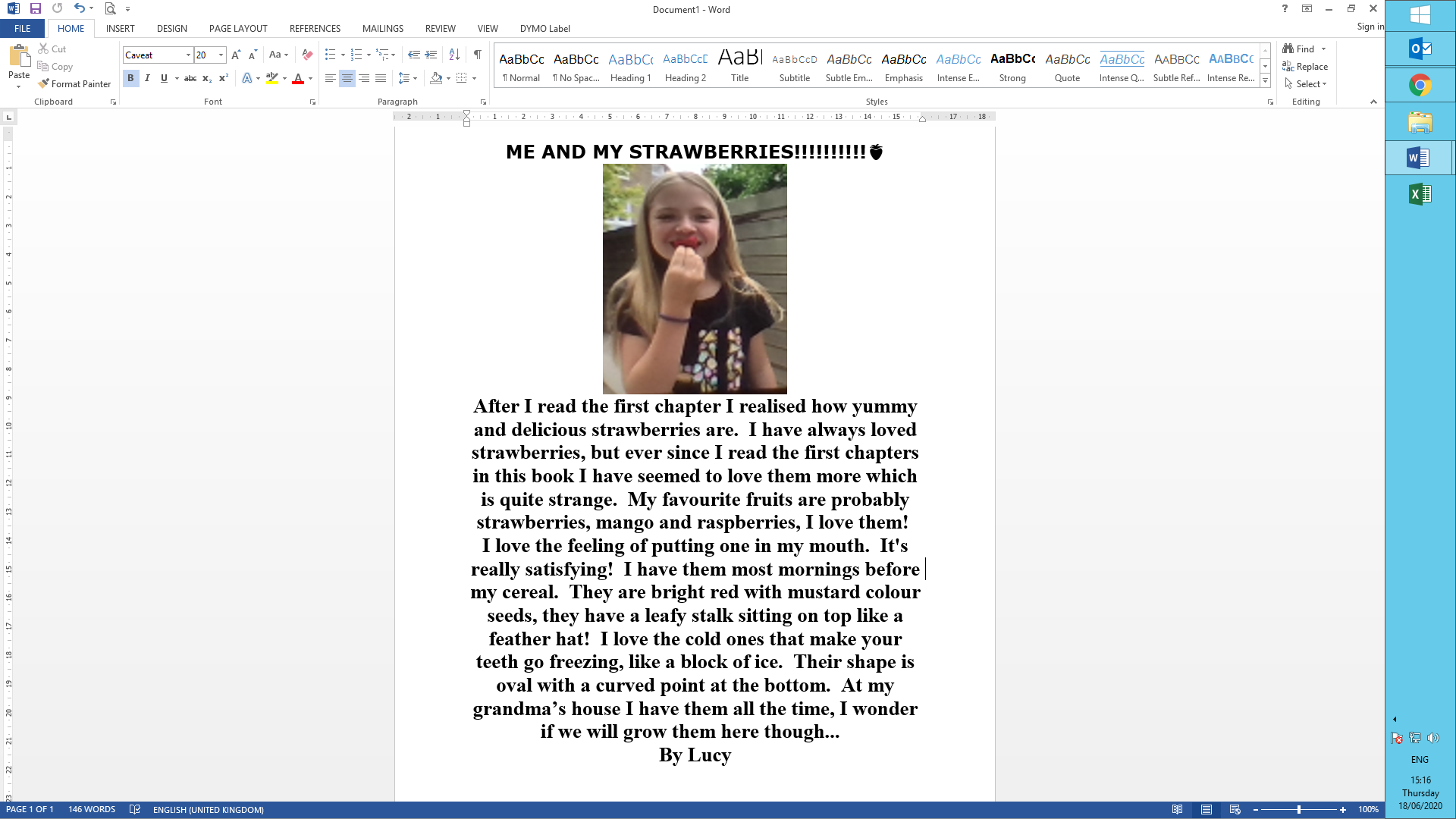This screenshot has width=1456, height=819.
Task: Toggle Center alignment button
Action: [x=347, y=78]
